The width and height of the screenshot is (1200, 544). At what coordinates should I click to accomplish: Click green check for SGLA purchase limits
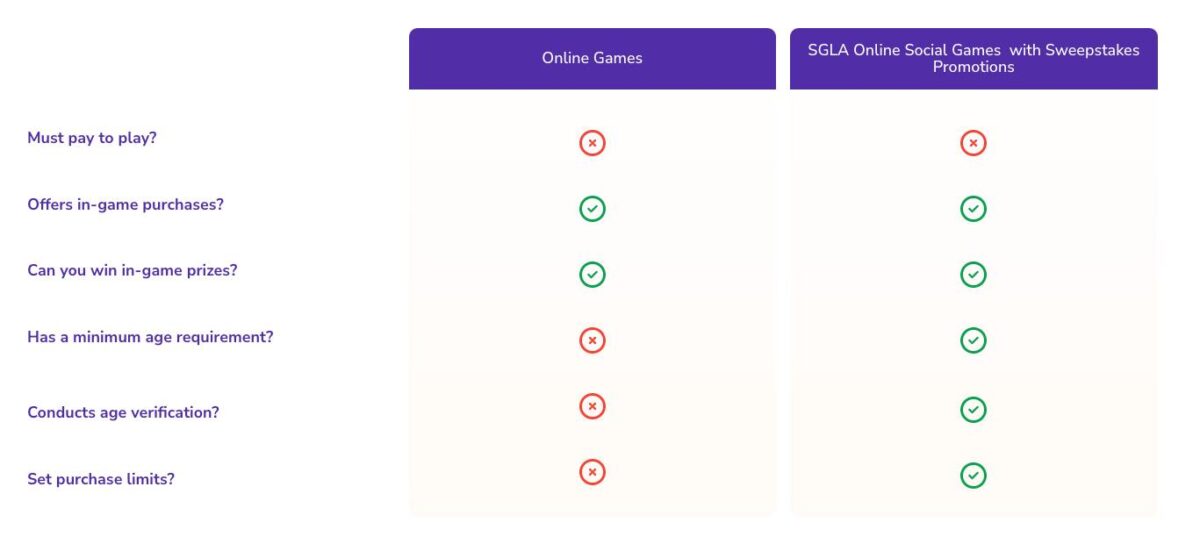(973, 475)
